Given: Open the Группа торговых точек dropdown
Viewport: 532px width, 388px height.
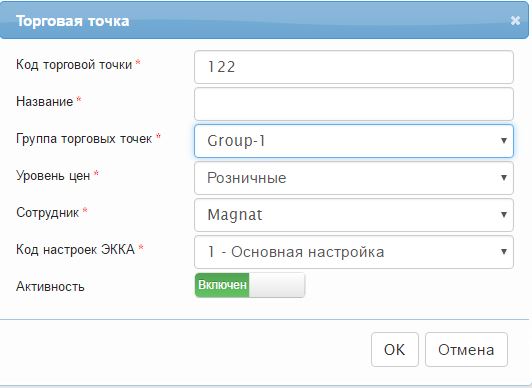Looking at the screenshot, I should pos(354,141).
